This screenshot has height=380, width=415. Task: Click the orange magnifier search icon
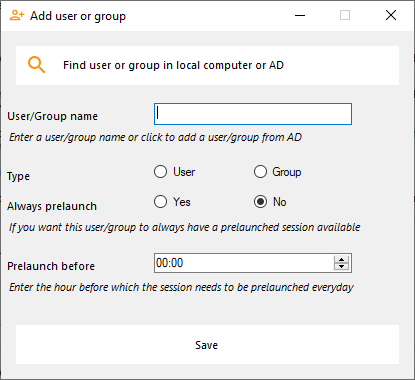[36, 65]
